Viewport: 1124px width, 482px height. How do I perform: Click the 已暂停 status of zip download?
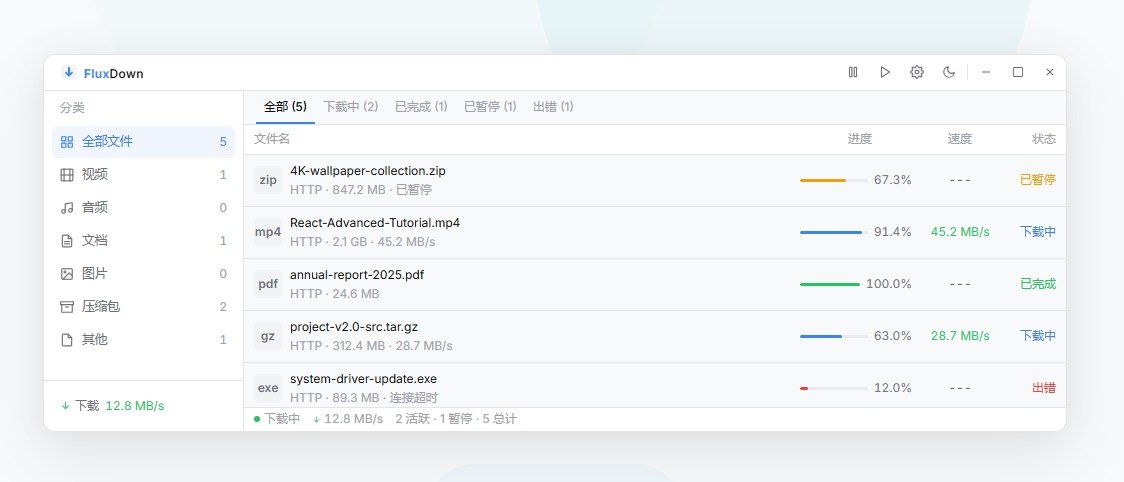1038,180
